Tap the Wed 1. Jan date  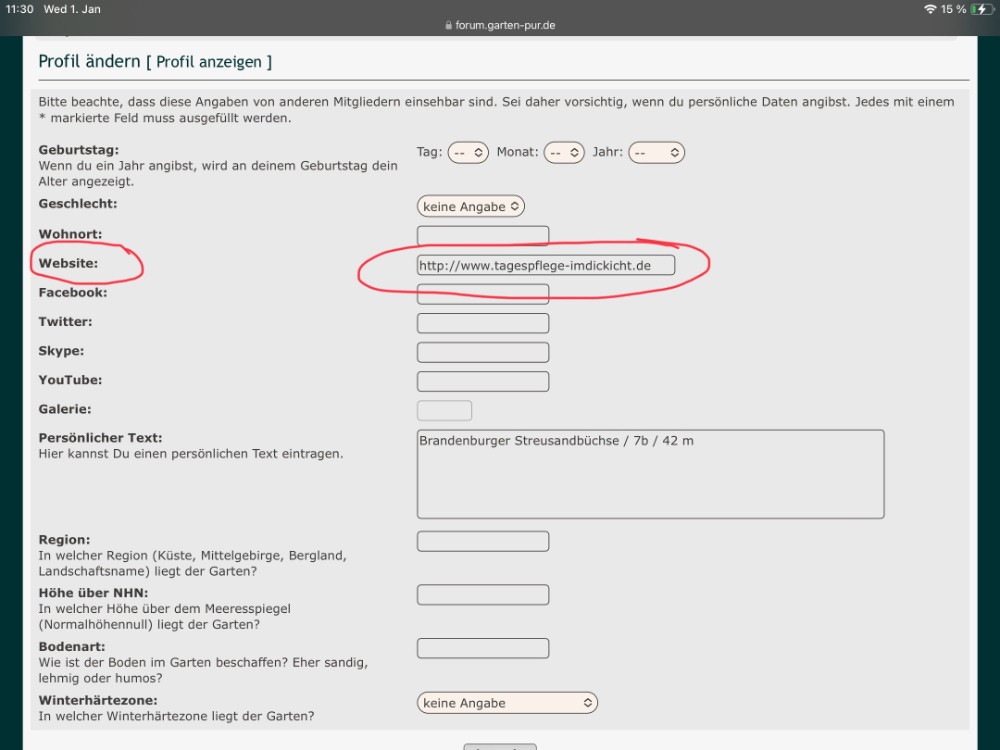coord(72,9)
